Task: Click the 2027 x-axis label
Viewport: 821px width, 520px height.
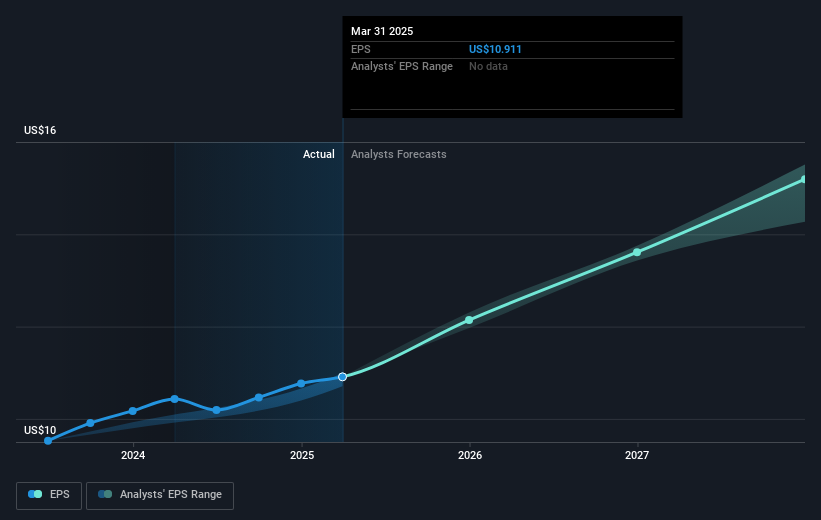Action: point(637,456)
